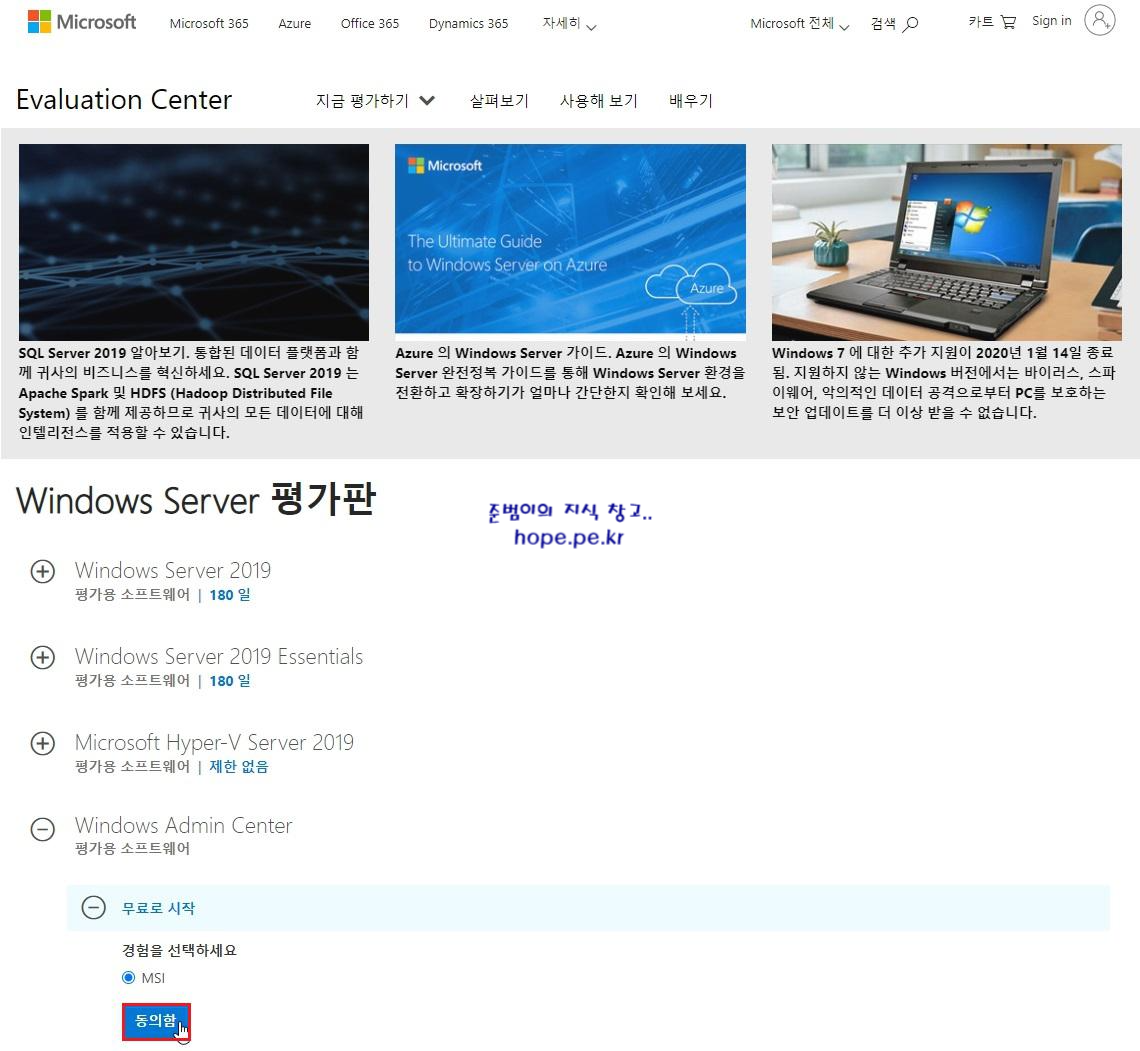Open the 자세히 dropdown menu

(569, 23)
